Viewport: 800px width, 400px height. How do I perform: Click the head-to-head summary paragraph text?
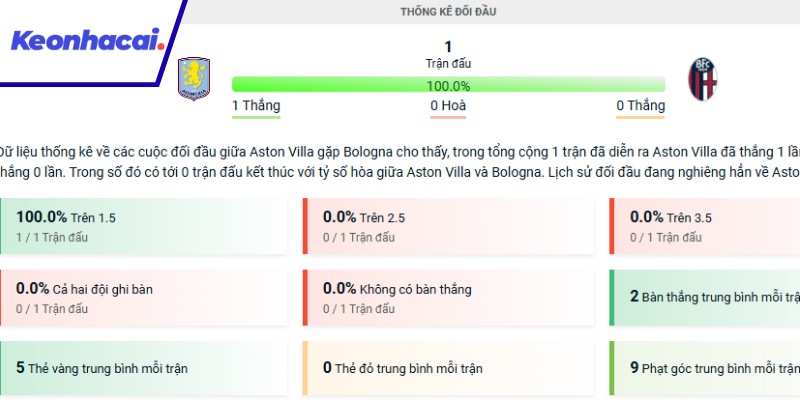[x=400, y=161]
